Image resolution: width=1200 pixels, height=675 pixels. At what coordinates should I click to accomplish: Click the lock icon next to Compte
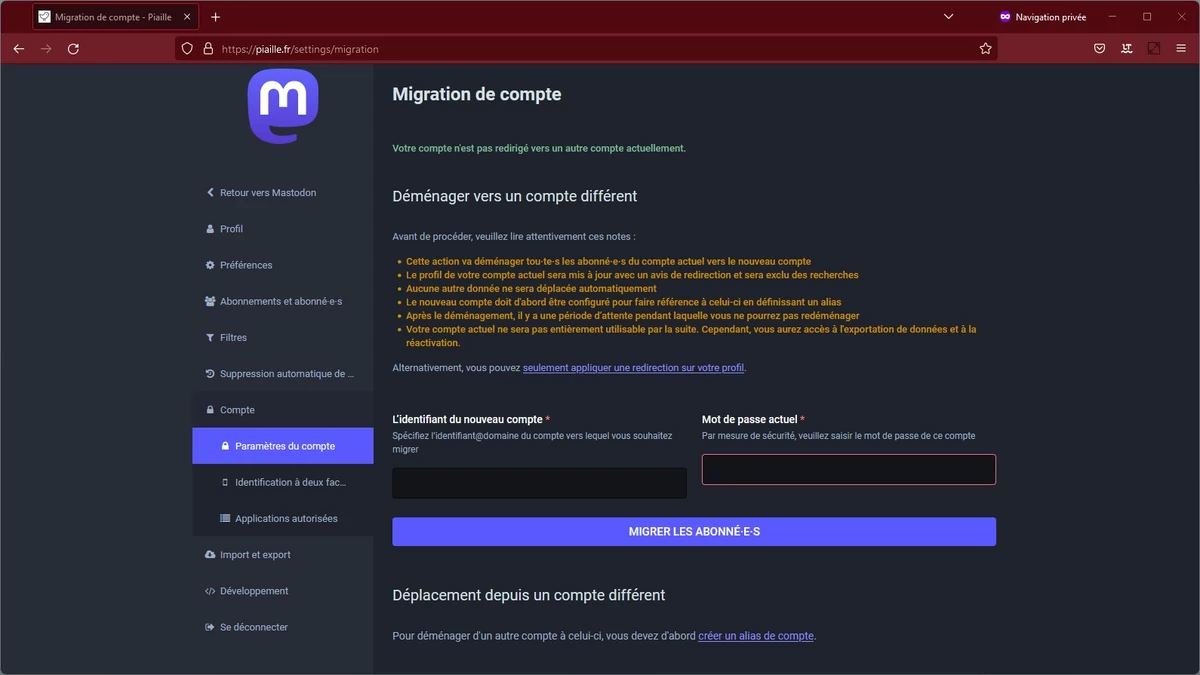coord(210,410)
